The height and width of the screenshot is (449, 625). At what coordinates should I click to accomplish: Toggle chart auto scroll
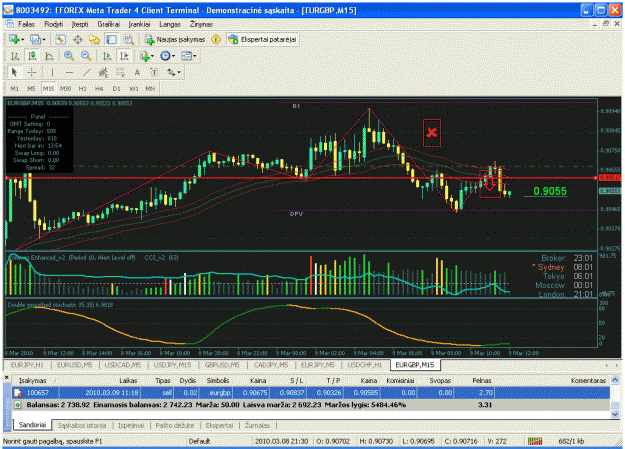pos(107,56)
